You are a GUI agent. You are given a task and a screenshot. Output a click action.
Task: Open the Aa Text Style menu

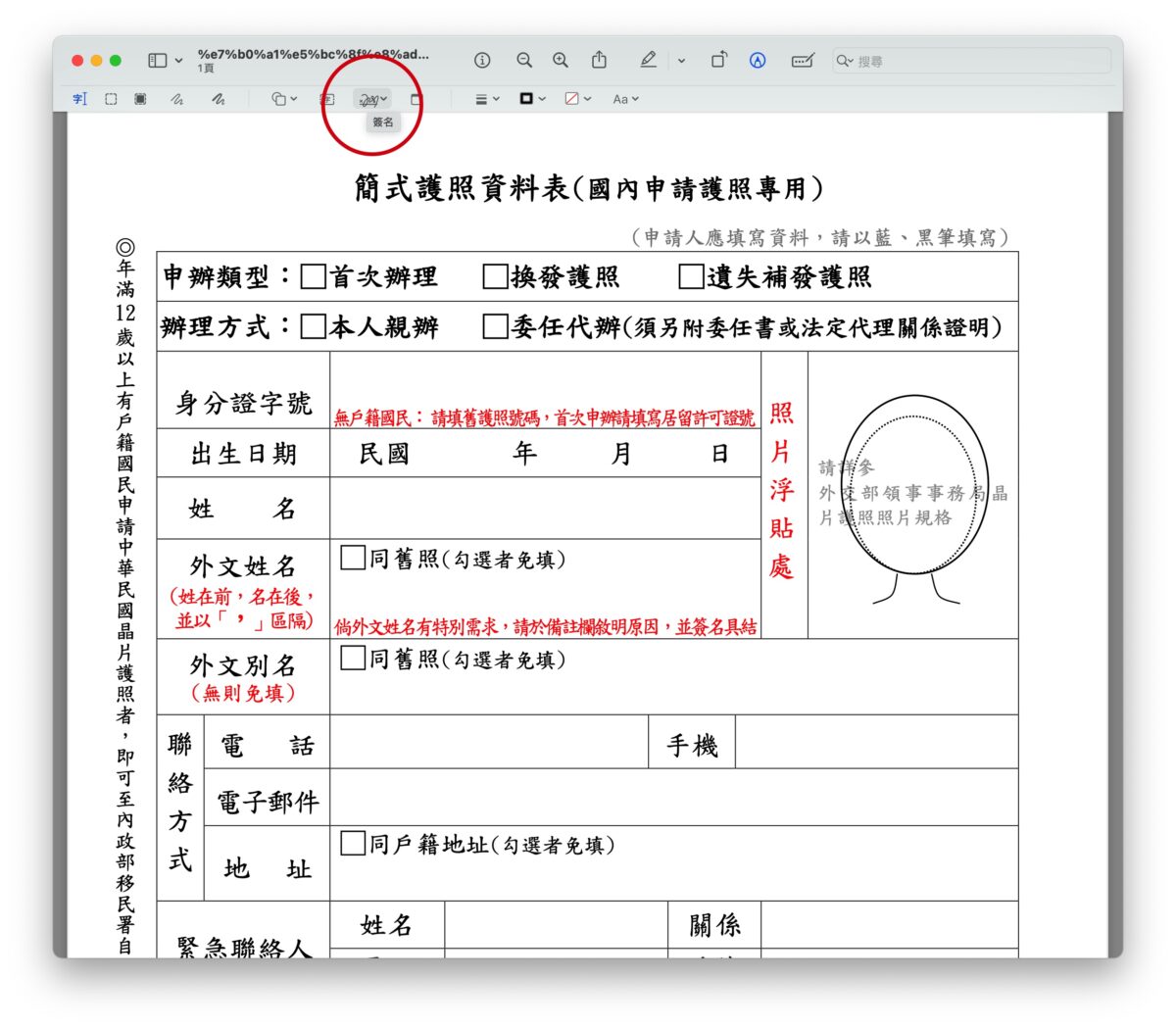pyautogui.click(x=625, y=99)
